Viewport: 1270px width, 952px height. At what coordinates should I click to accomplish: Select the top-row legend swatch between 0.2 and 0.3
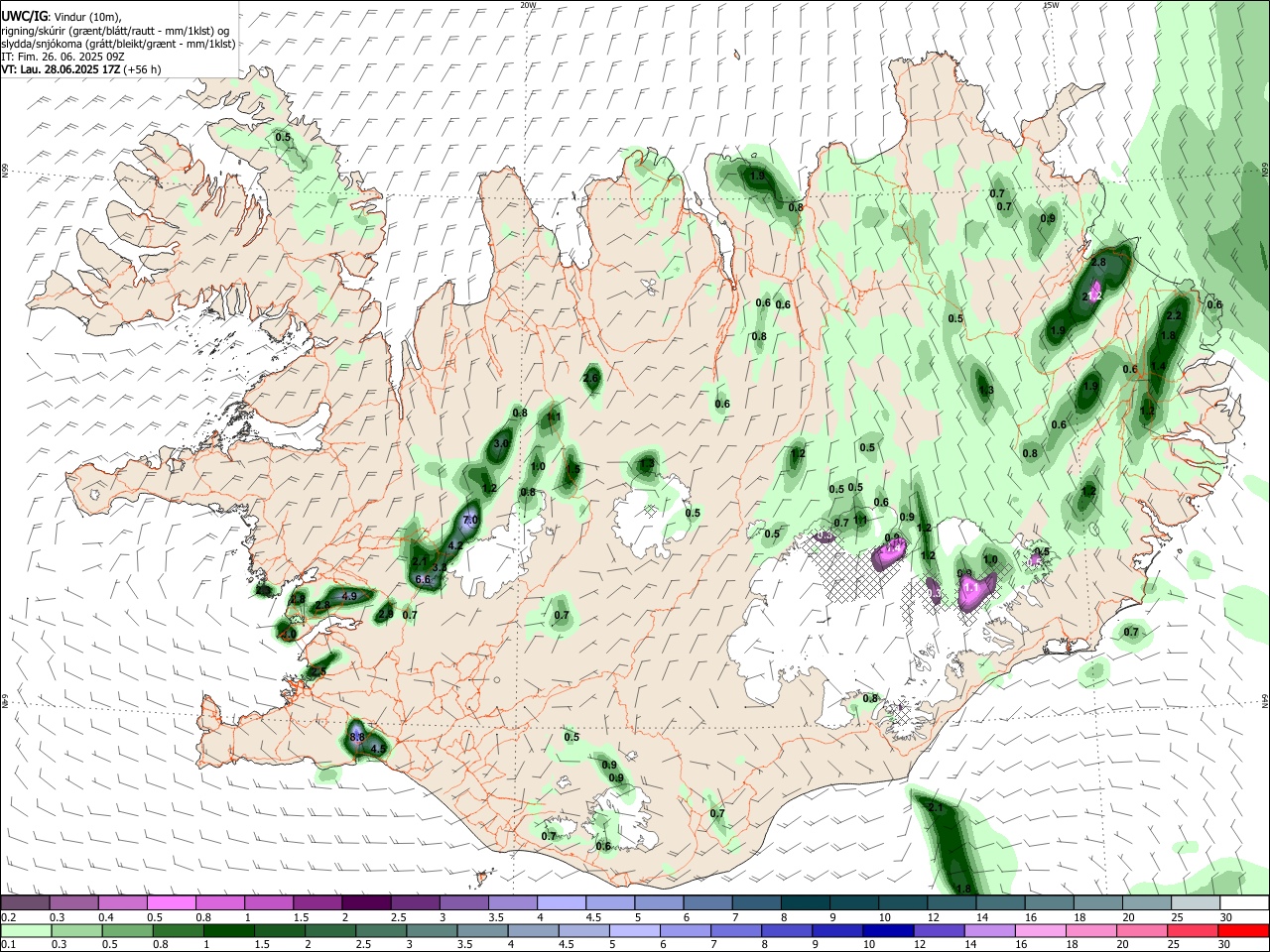(x=25, y=903)
